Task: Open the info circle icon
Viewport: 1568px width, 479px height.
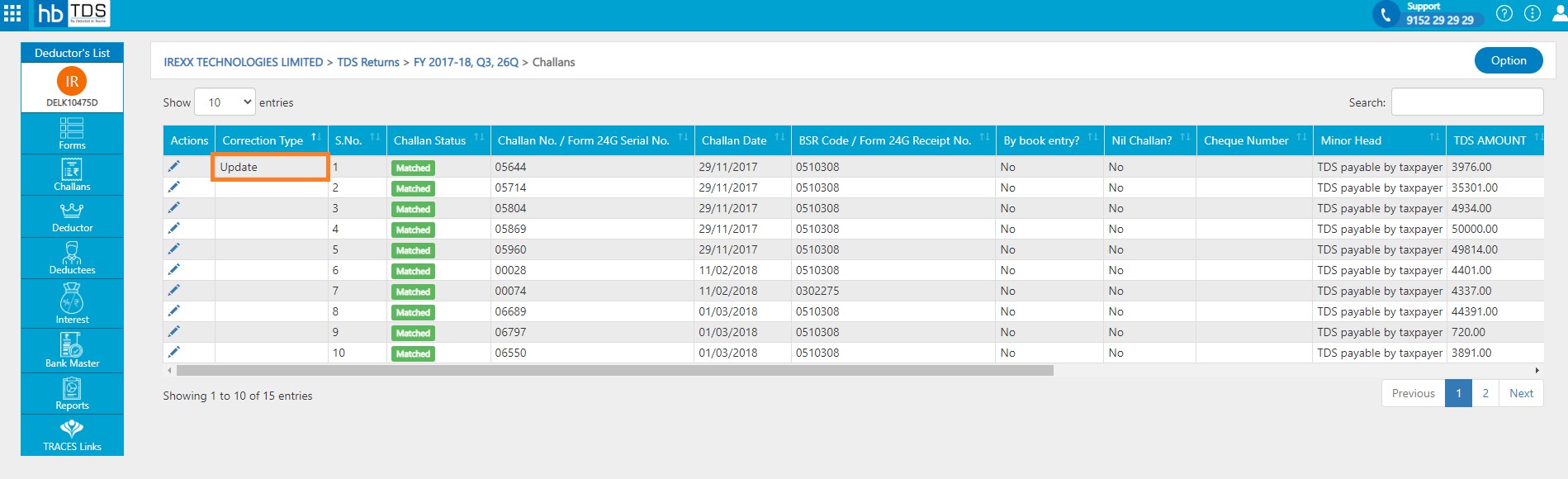Action: click(1532, 13)
